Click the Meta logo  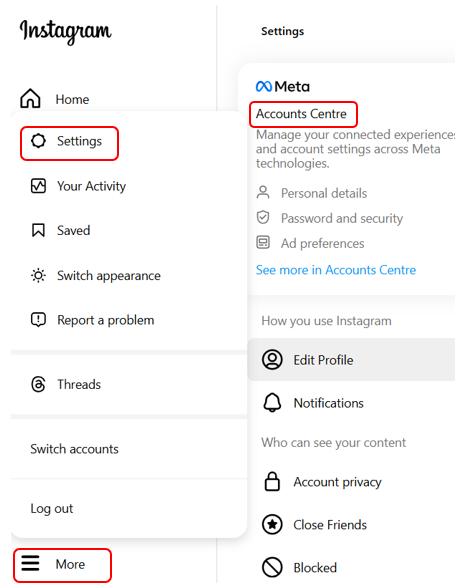click(x=283, y=87)
